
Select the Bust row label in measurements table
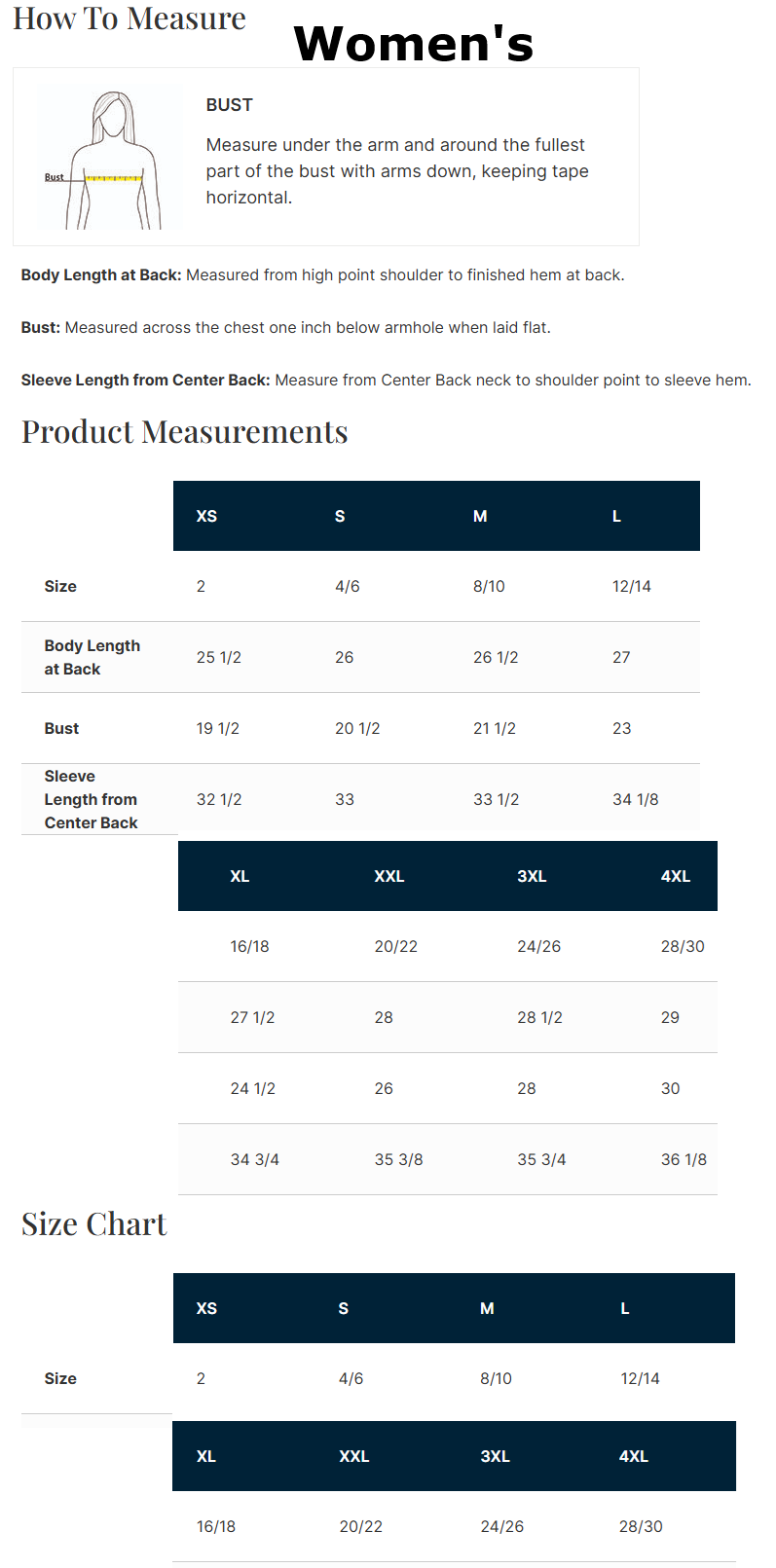point(61,728)
